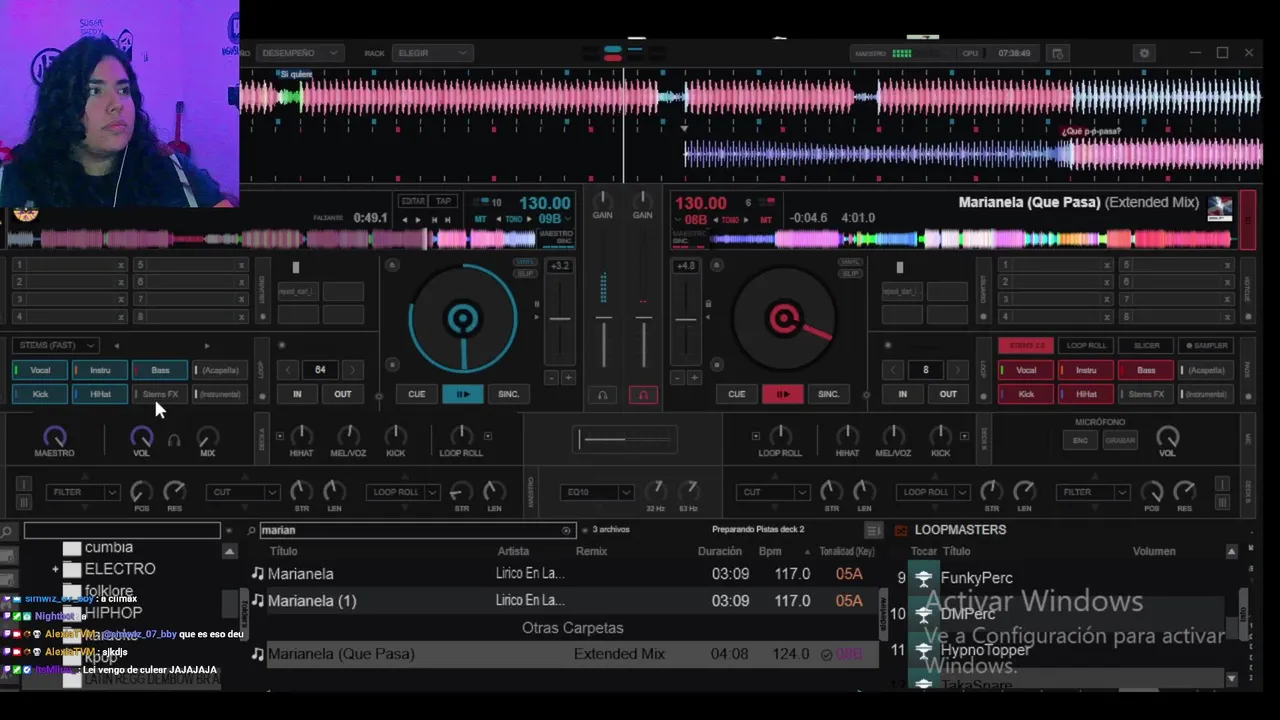Click the left deck CUE button
Screen dimensions: 1280x720
click(x=417, y=394)
